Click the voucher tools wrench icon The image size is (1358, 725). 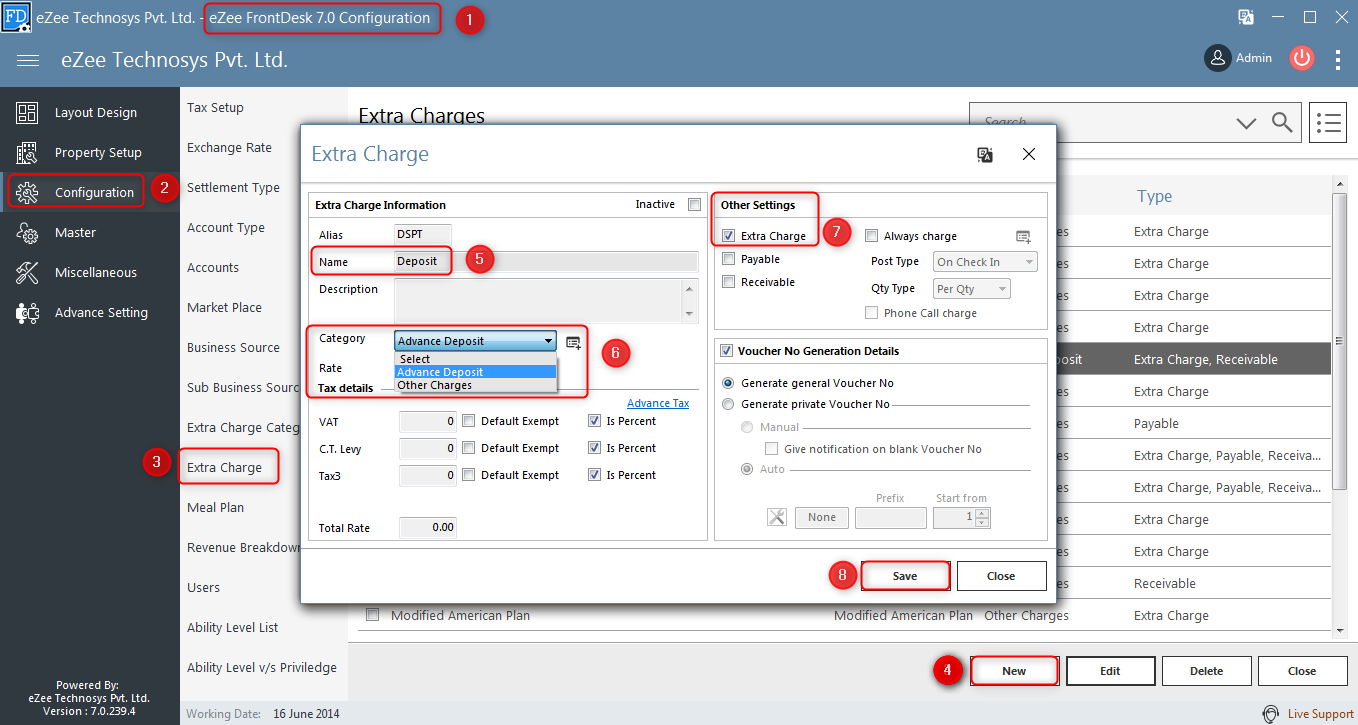click(x=777, y=517)
